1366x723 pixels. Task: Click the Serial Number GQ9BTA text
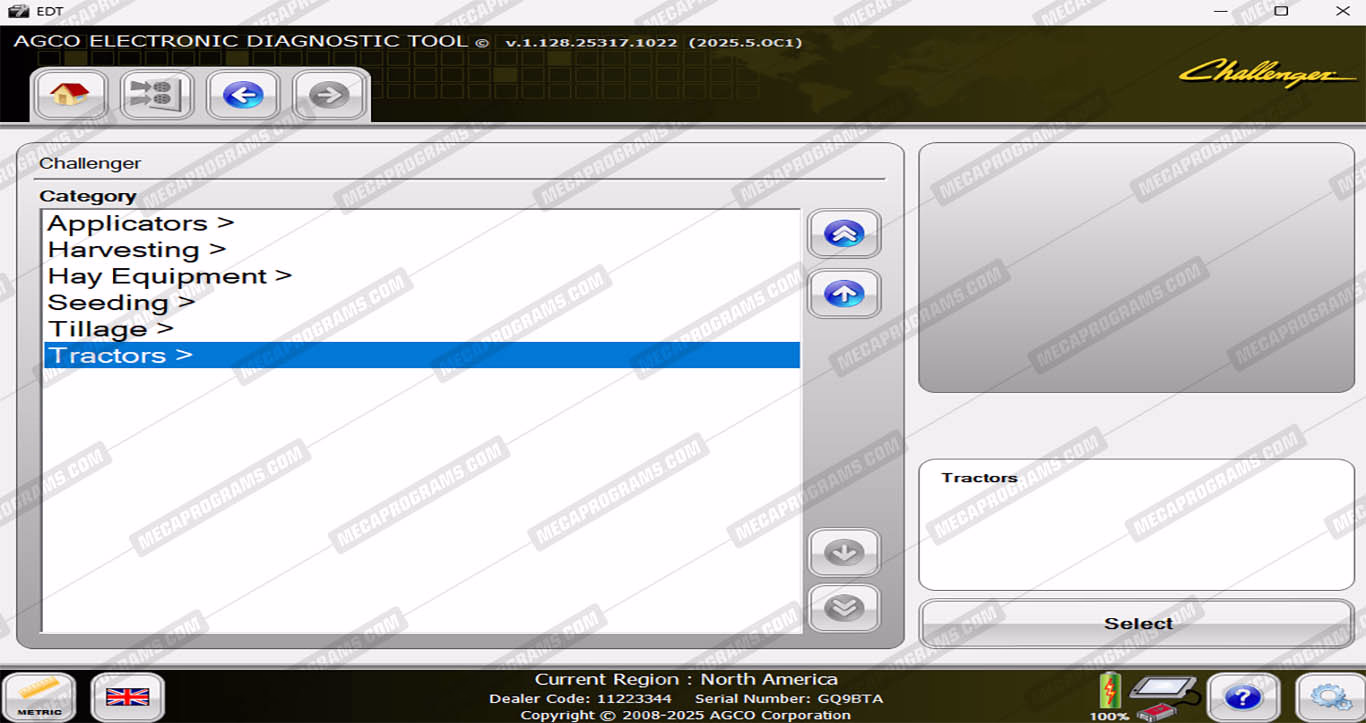[789, 699]
